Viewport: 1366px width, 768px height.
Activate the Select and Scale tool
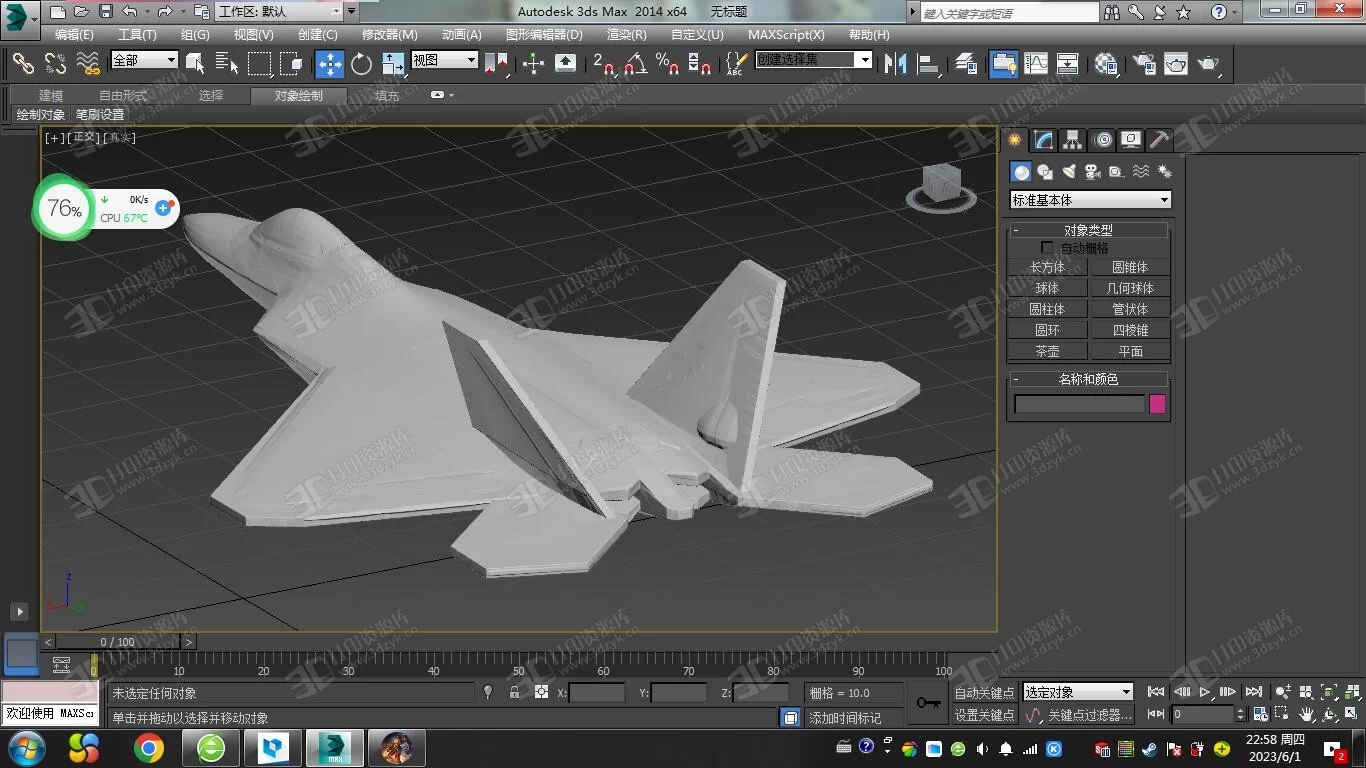click(394, 63)
